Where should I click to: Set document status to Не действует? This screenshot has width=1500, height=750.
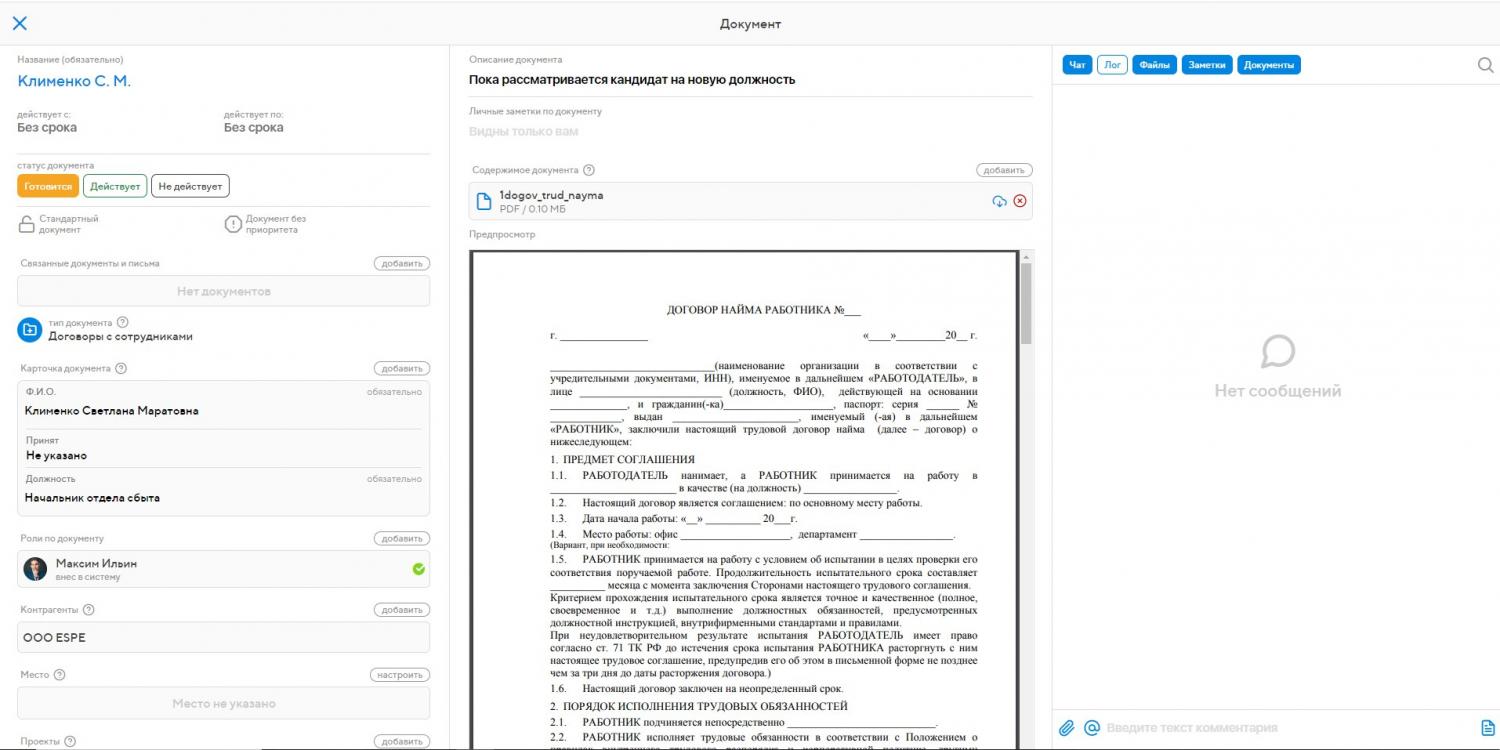(190, 186)
